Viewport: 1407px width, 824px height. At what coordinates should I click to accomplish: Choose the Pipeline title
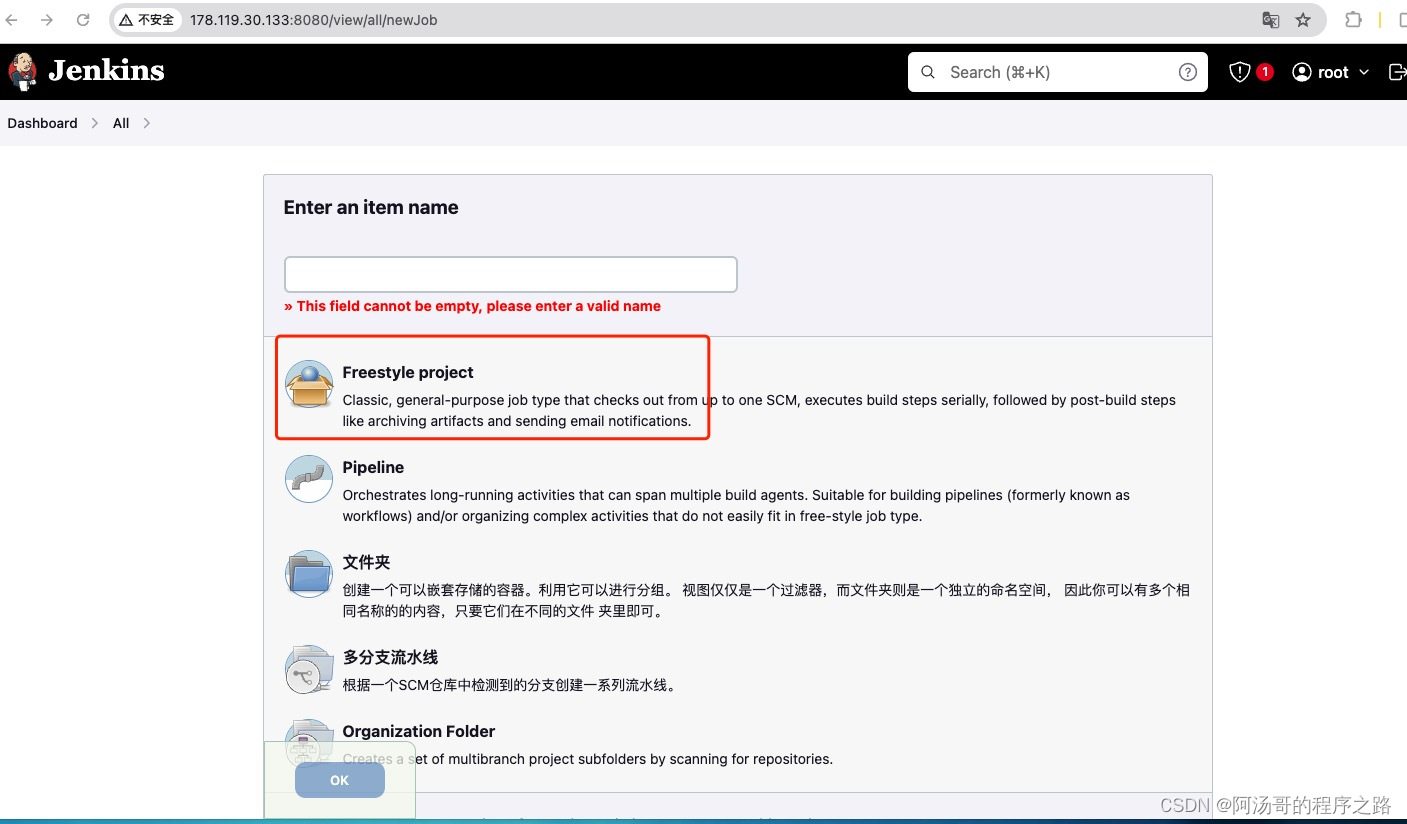point(373,467)
